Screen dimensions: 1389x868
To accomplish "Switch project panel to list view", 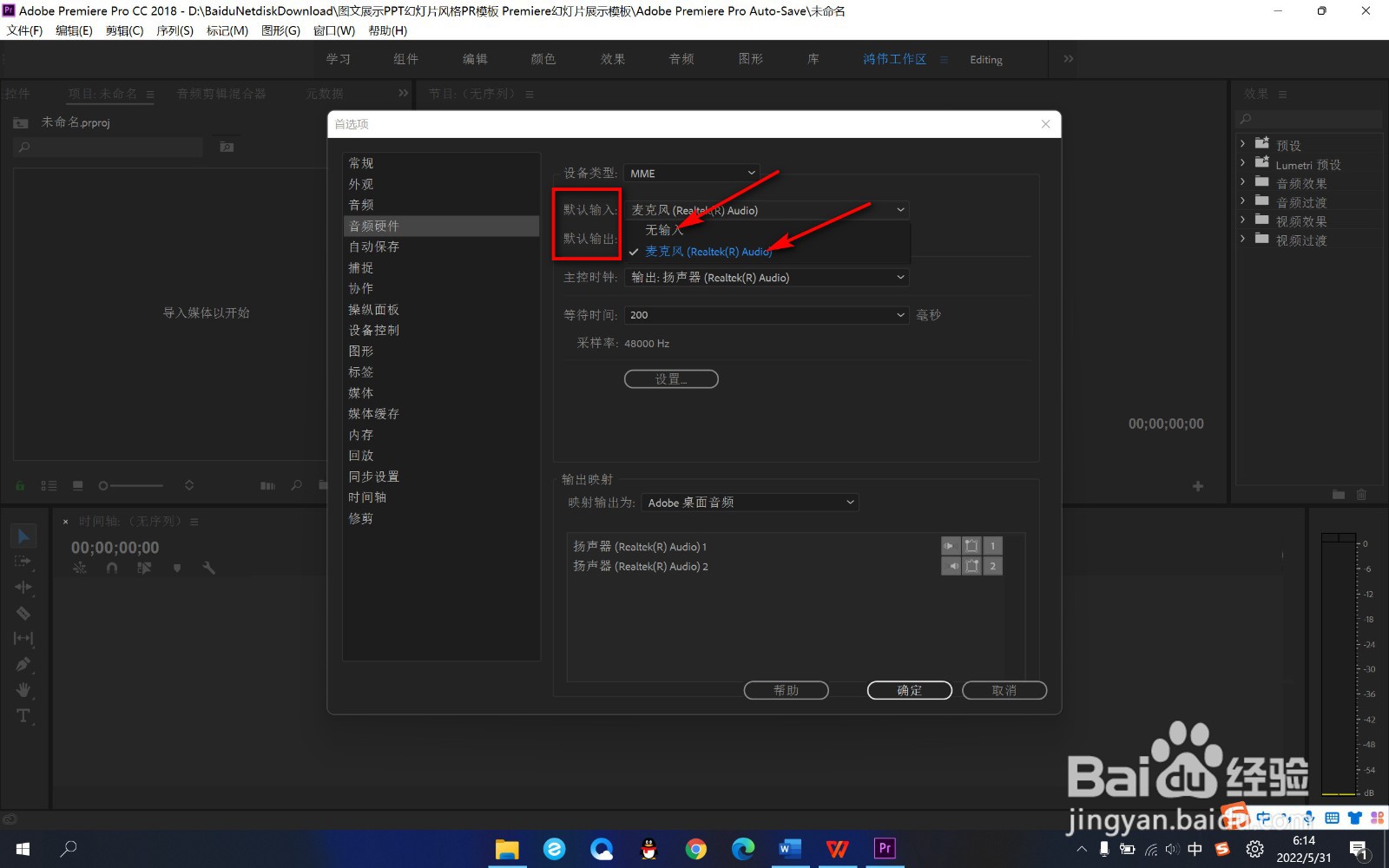I will (49, 486).
